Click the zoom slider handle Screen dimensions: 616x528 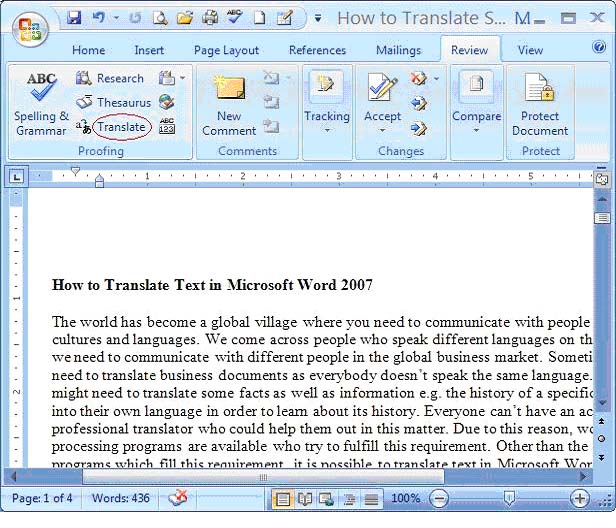pyautogui.click(x=509, y=498)
